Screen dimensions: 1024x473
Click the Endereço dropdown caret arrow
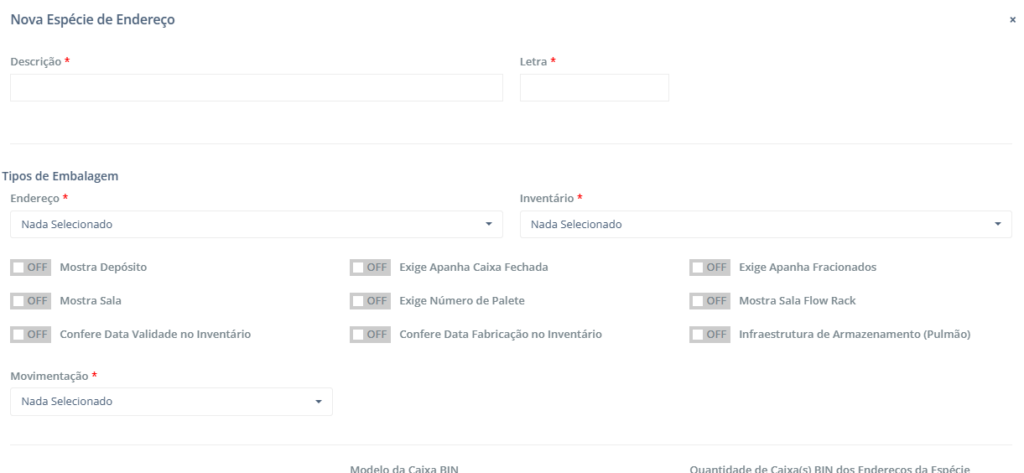pos(489,224)
